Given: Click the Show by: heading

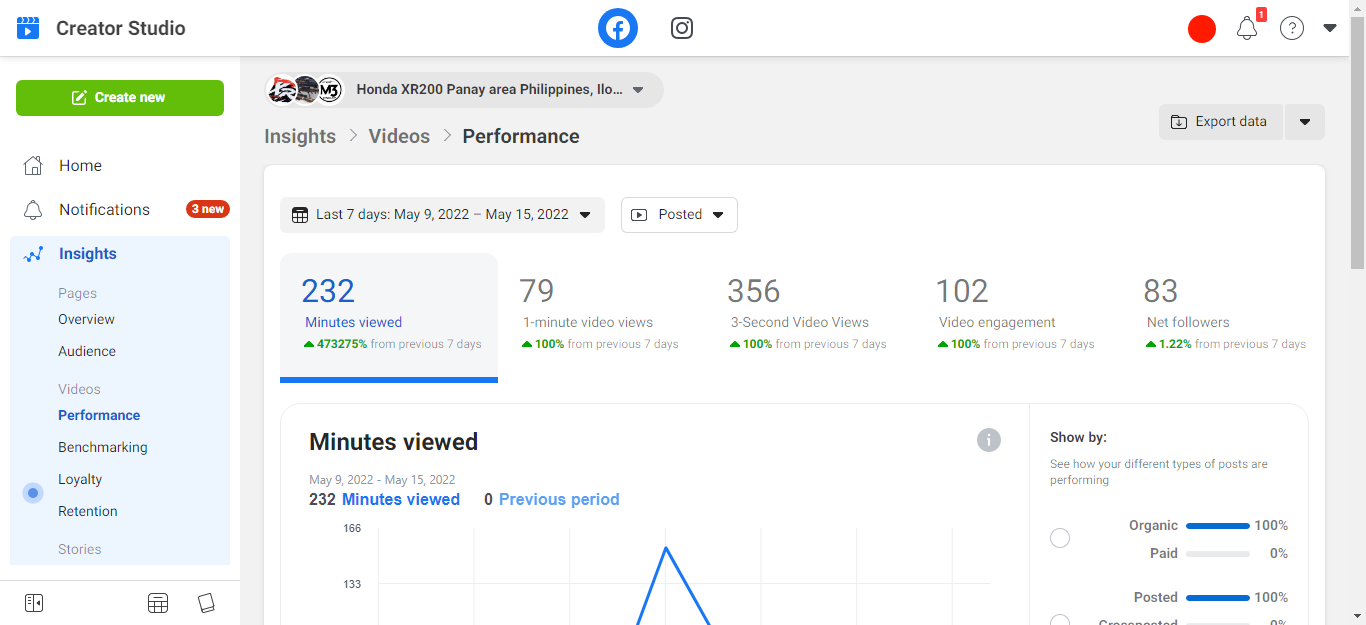Looking at the screenshot, I should coord(1078,438).
